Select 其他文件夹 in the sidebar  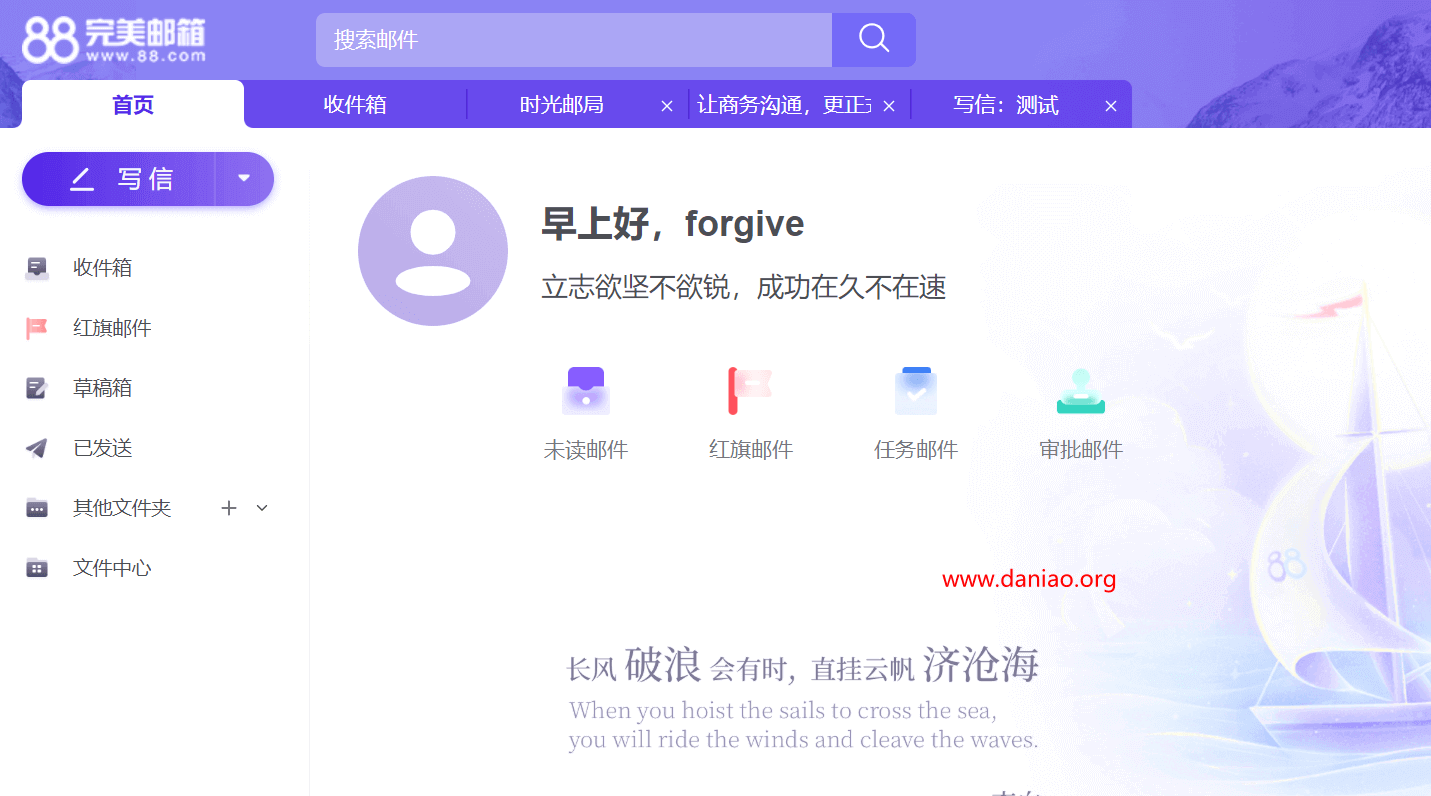[122, 508]
